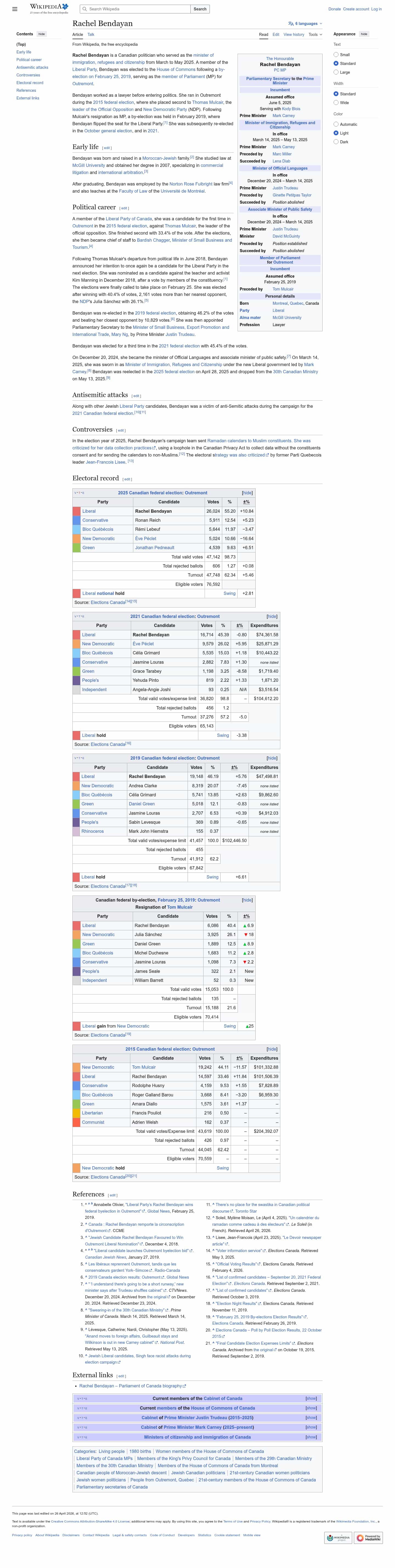Click the Search button
Viewport: 395px width, 1568px height.
click(x=200, y=9)
